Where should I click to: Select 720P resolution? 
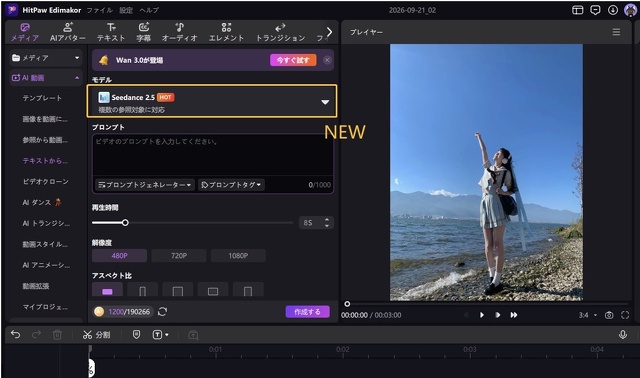pos(179,256)
